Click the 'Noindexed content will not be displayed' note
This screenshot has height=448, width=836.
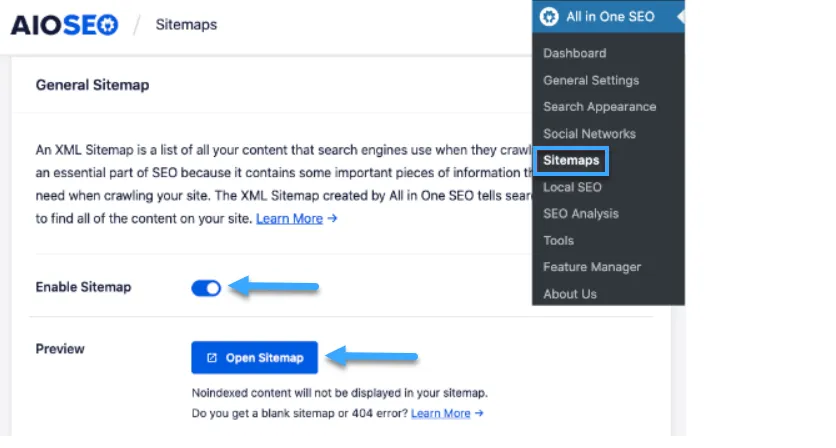340,393
